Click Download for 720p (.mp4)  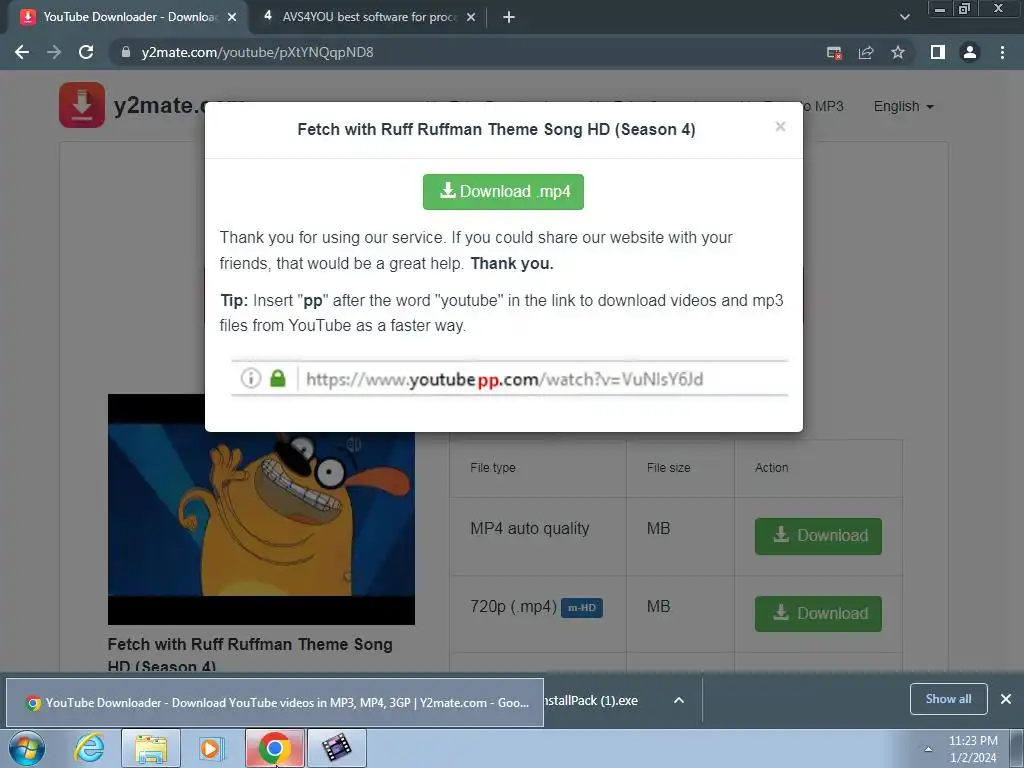pyautogui.click(x=818, y=614)
